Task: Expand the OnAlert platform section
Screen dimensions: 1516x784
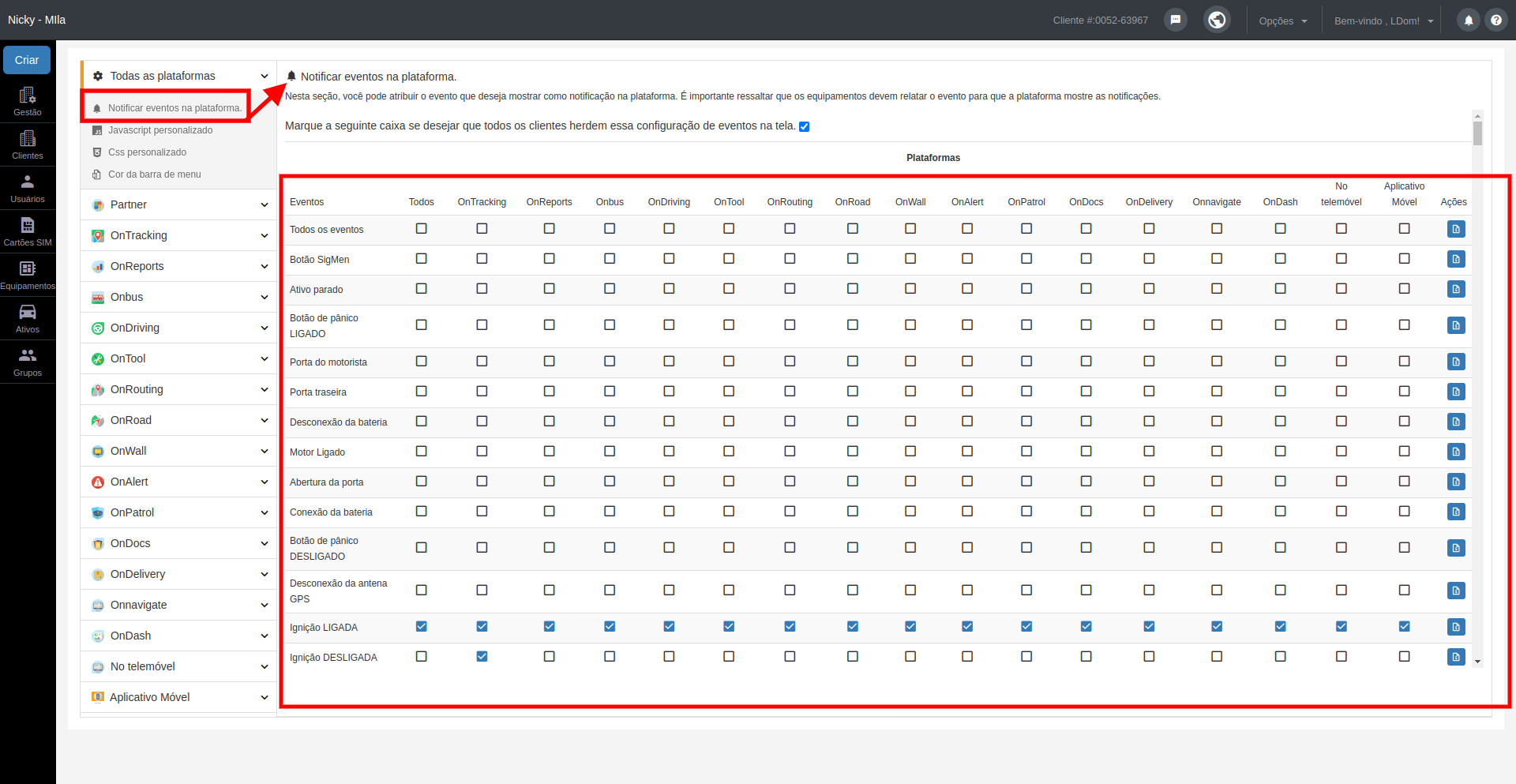Action: click(178, 482)
